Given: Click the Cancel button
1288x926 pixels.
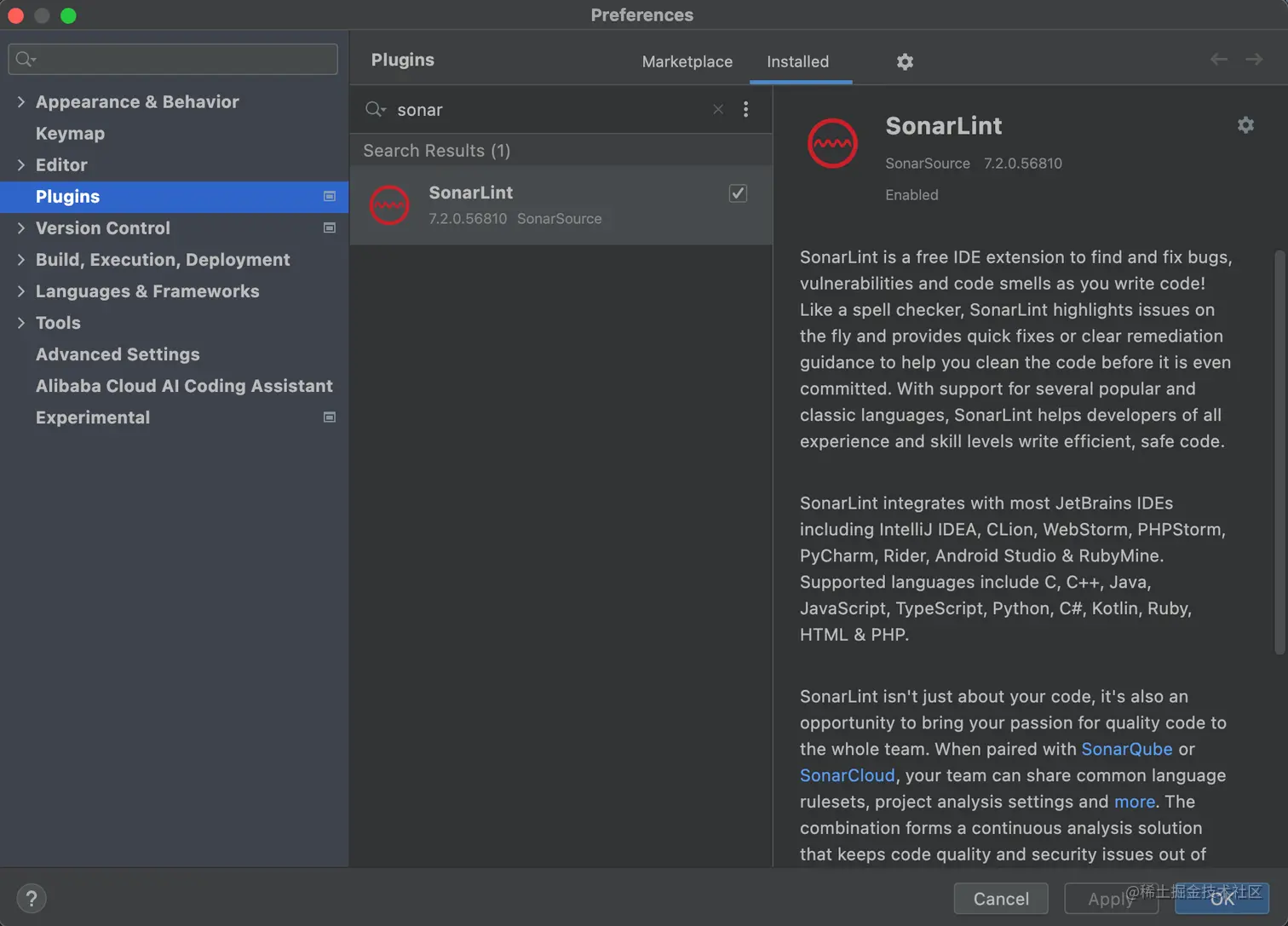Looking at the screenshot, I should pos(1001,899).
